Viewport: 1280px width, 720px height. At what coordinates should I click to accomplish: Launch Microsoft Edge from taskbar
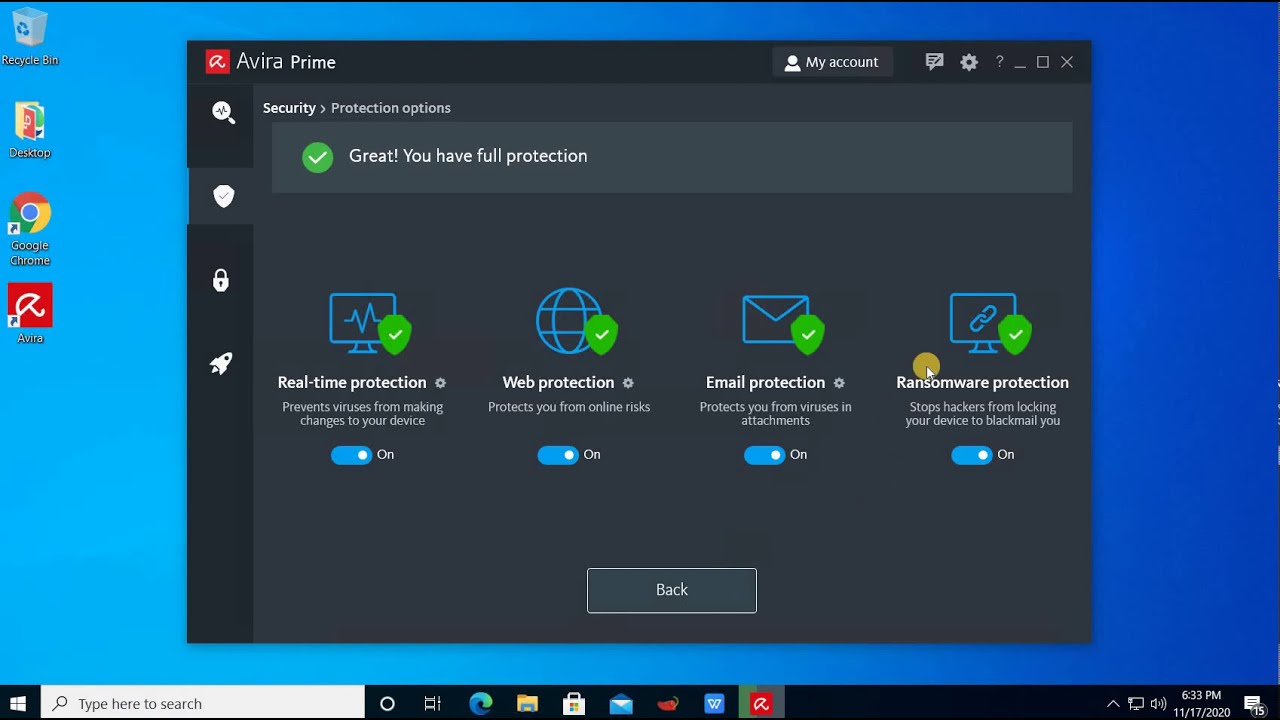tap(481, 703)
